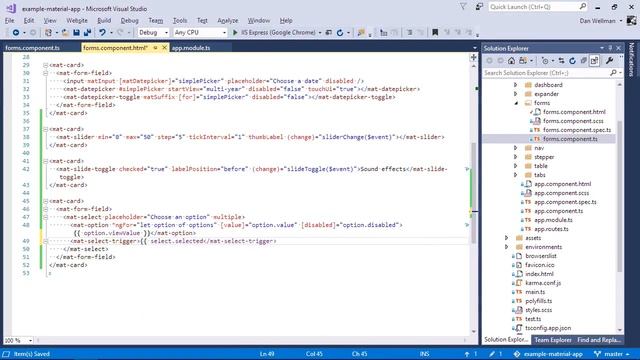Expand the stepper folder
The width and height of the screenshot is (640, 360).
point(516,157)
